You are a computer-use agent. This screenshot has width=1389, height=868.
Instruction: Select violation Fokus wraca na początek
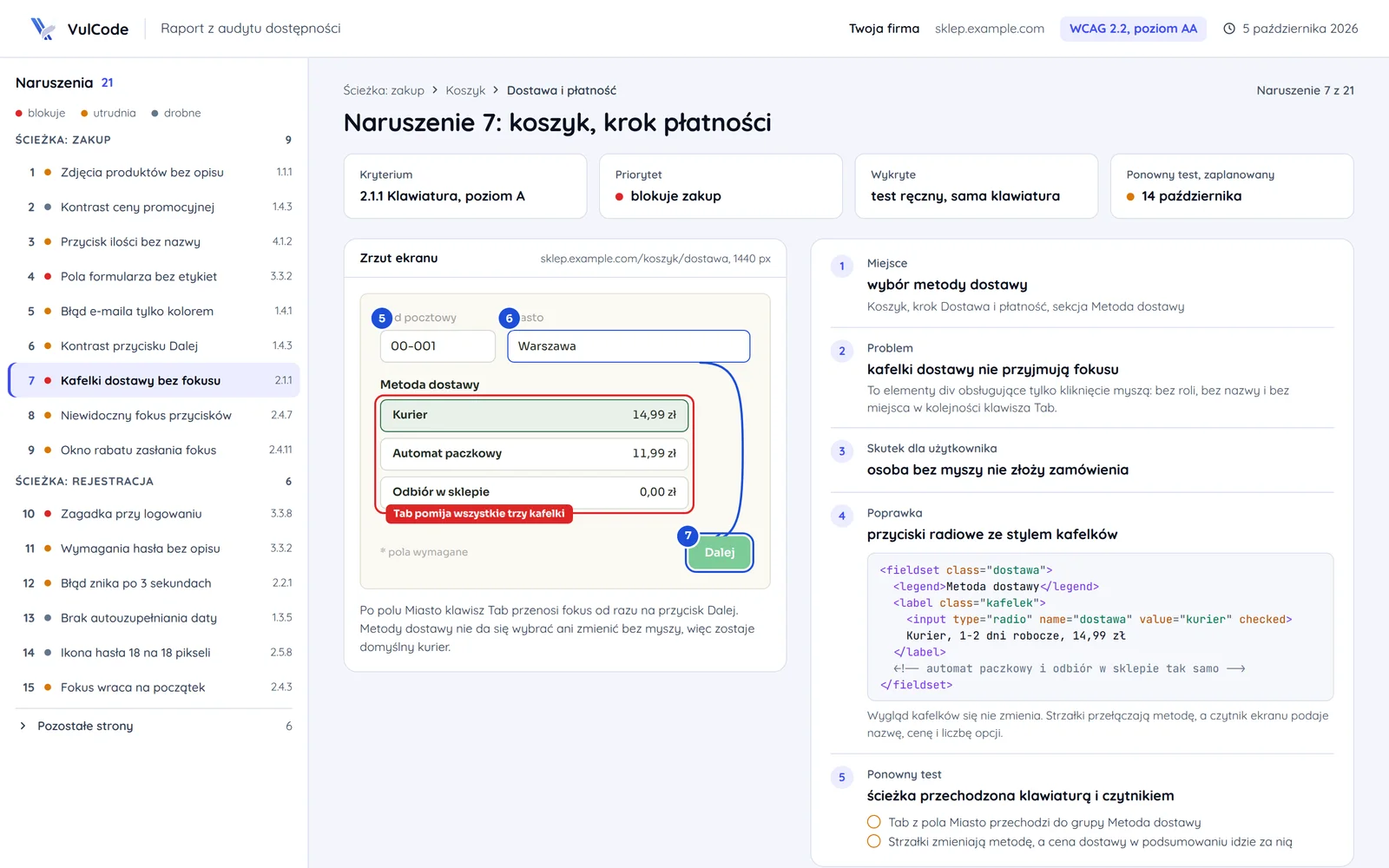pyautogui.click(x=155, y=687)
